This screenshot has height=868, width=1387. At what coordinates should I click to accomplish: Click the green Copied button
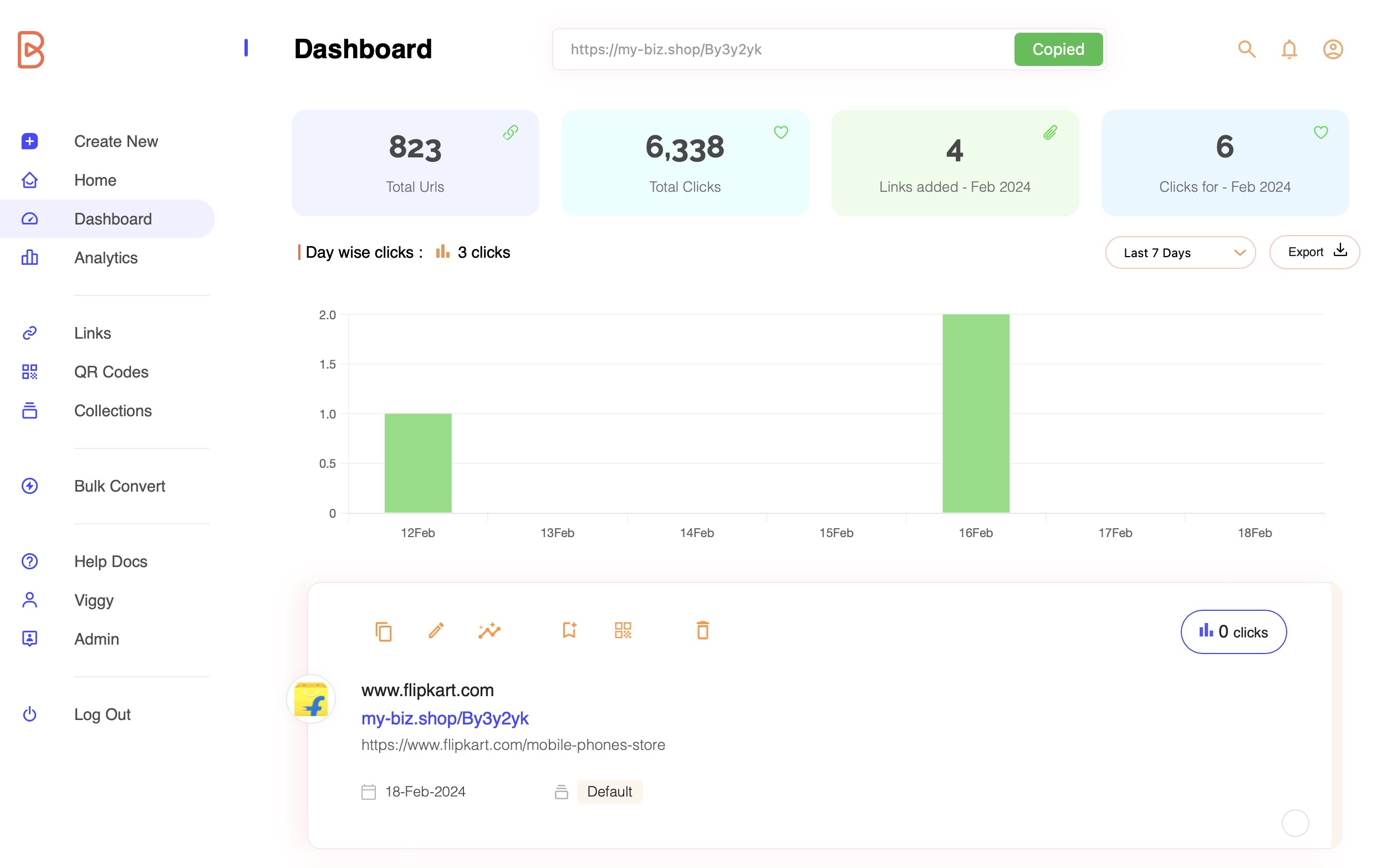(1058, 49)
